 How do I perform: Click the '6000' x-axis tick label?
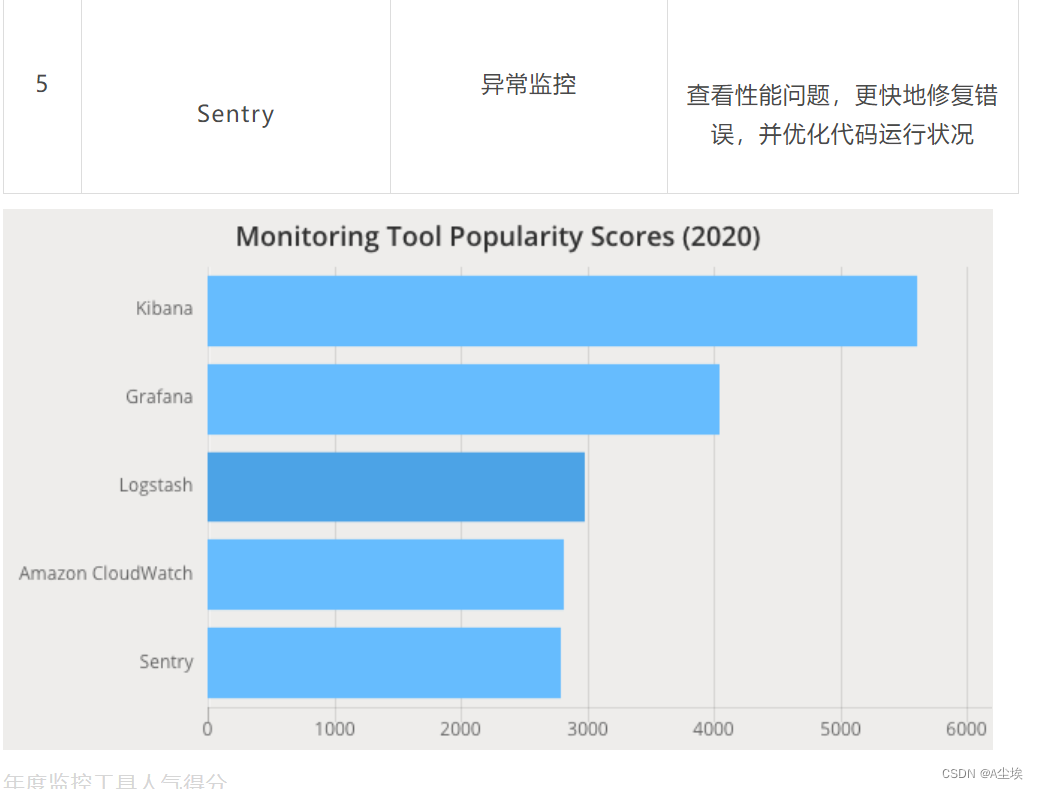(967, 729)
